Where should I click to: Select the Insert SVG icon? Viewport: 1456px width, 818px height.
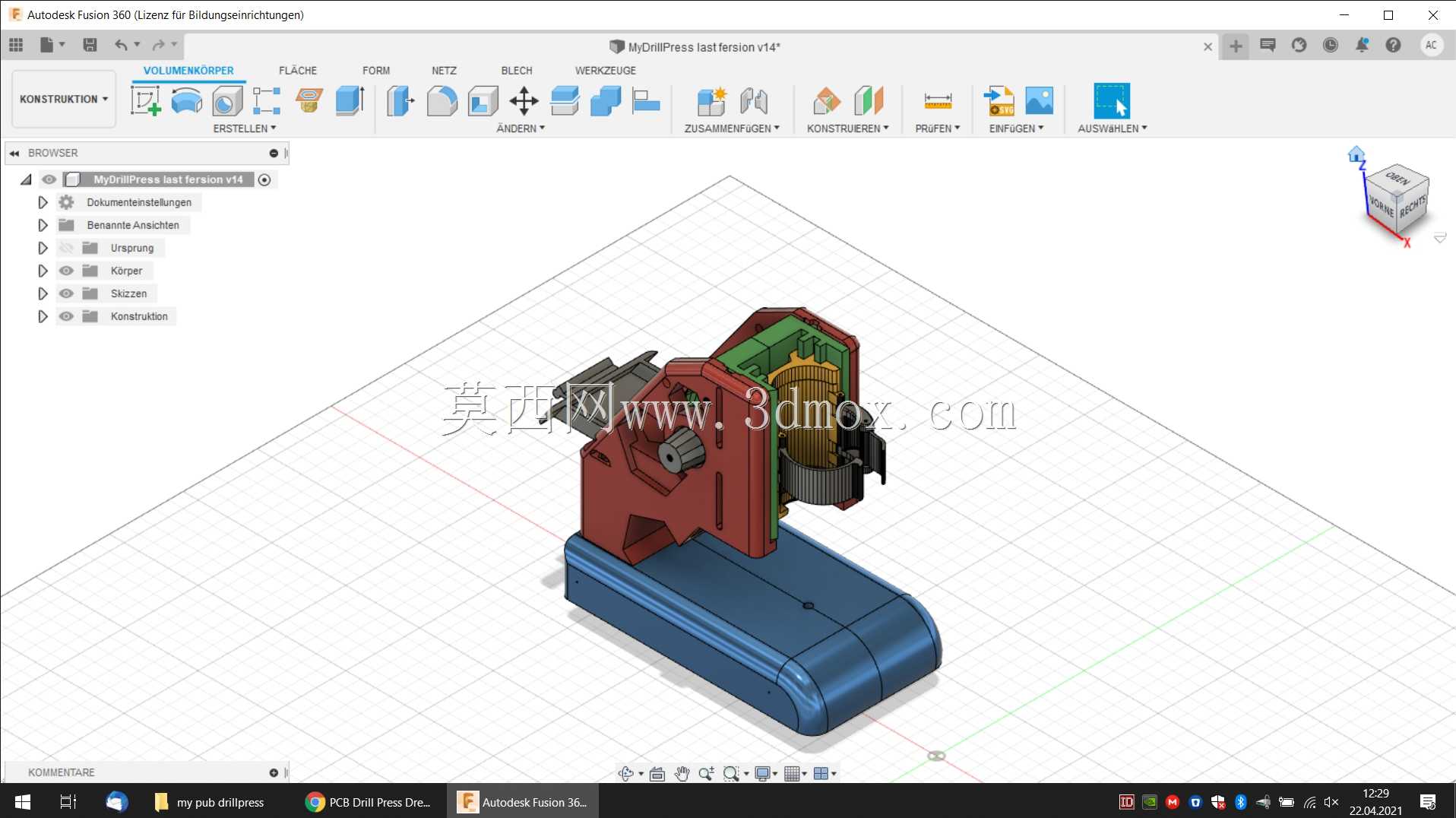click(x=999, y=100)
